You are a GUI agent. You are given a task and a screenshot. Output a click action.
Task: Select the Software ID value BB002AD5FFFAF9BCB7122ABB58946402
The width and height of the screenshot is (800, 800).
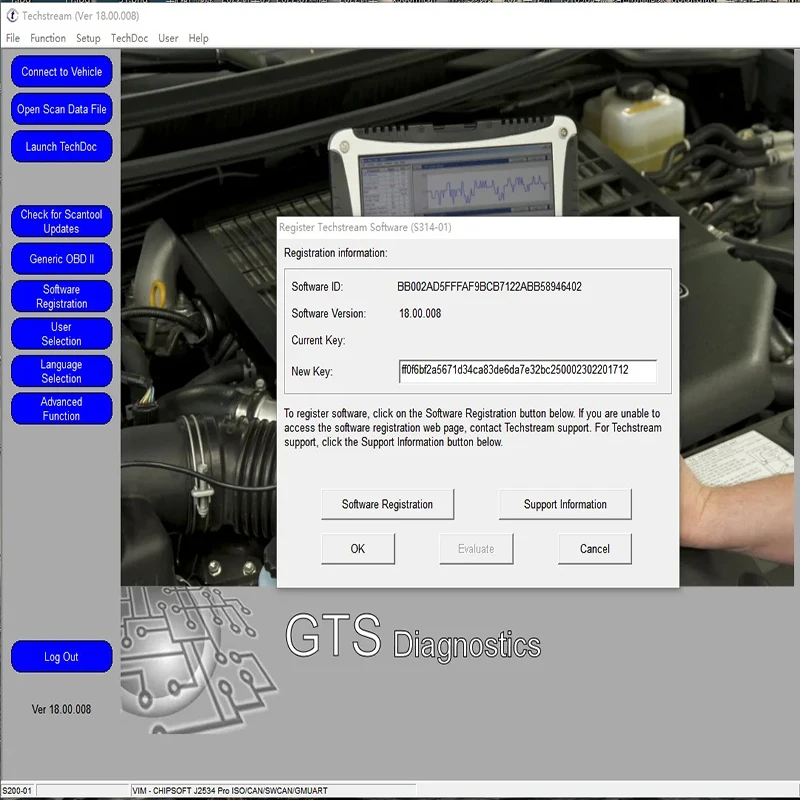[489, 287]
